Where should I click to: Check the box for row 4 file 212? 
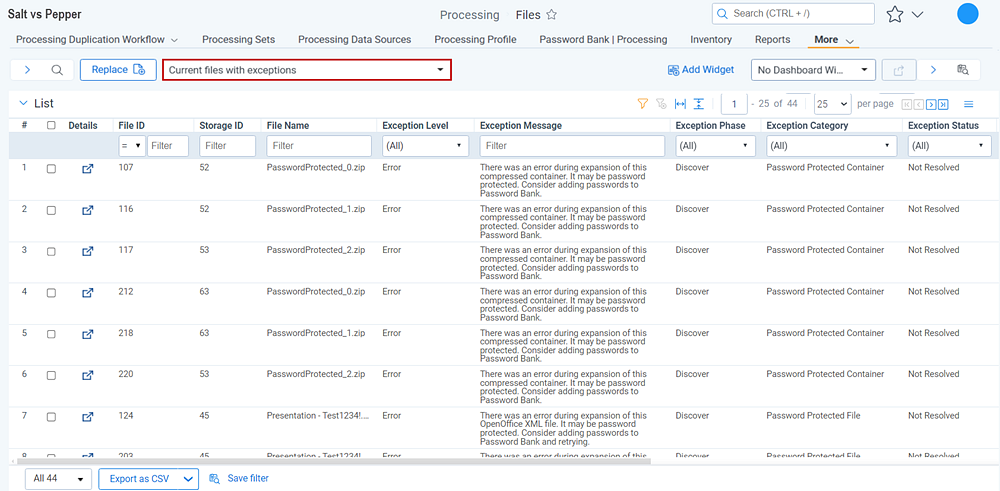51,293
